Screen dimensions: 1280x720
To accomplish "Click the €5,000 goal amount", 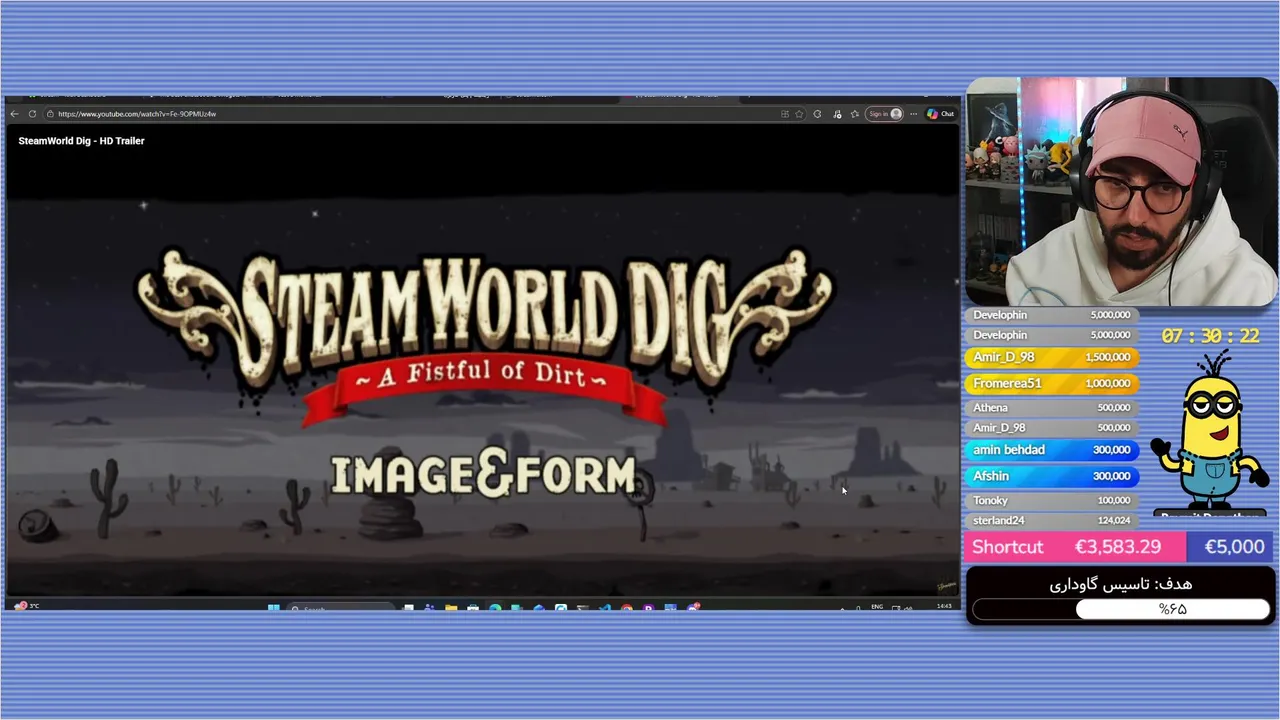I will (1234, 547).
